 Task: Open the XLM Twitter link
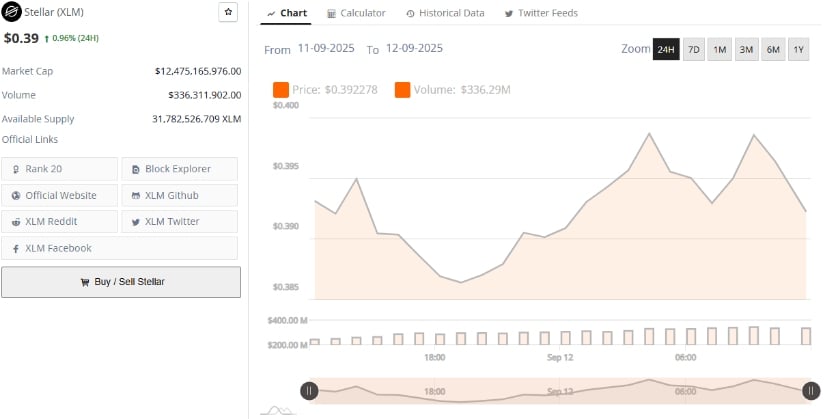[x=179, y=222]
